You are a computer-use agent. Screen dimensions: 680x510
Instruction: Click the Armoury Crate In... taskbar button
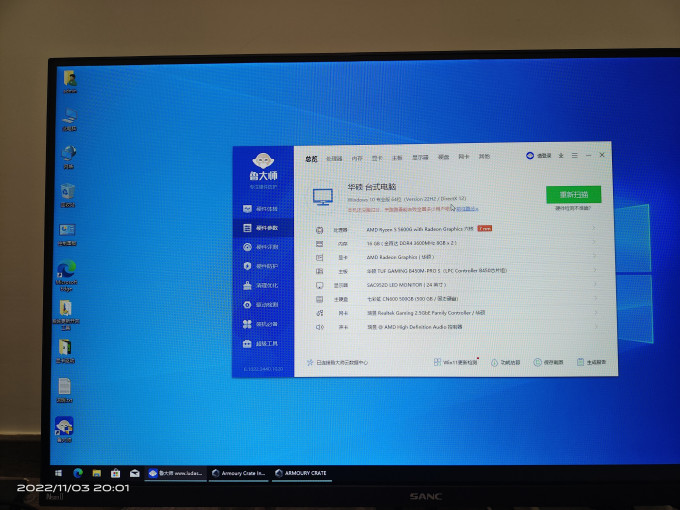click(x=239, y=473)
